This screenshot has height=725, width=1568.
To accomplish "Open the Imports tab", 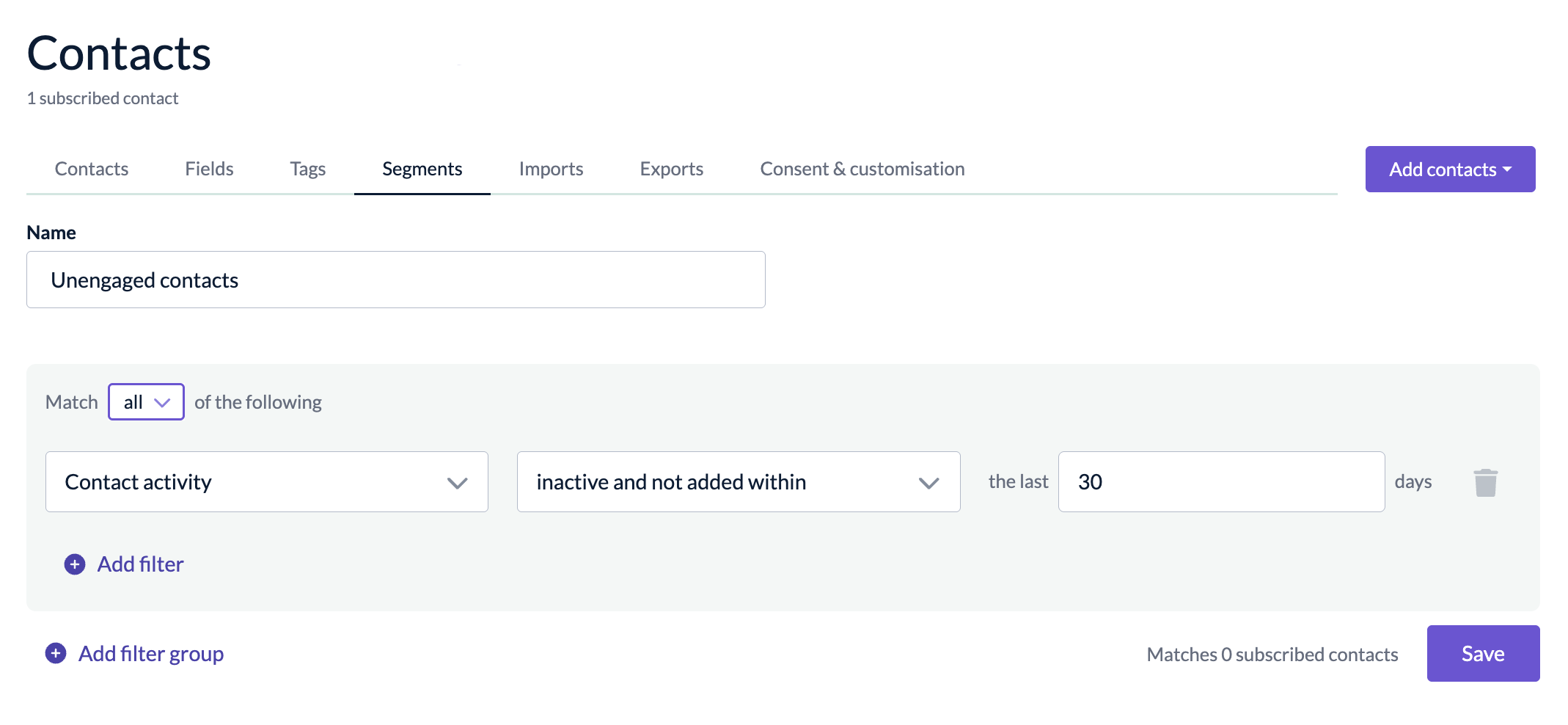I will (551, 169).
